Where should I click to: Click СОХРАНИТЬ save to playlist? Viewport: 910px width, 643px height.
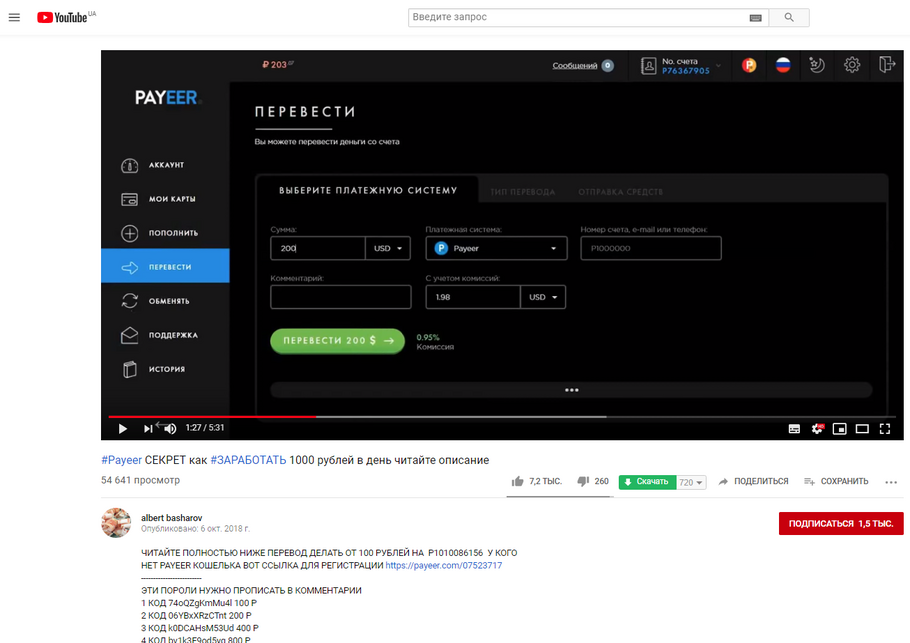tap(836, 481)
